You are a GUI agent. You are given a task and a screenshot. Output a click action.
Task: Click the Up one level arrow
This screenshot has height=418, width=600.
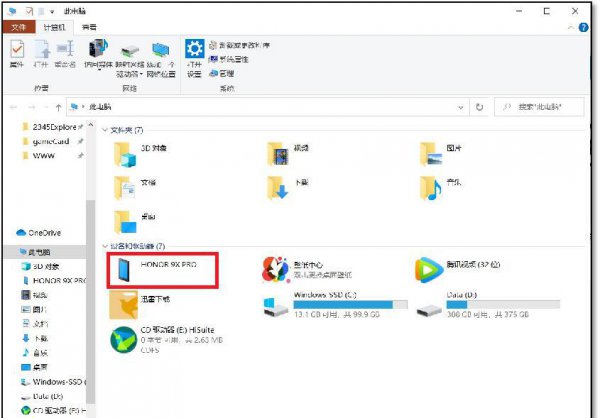point(59,106)
